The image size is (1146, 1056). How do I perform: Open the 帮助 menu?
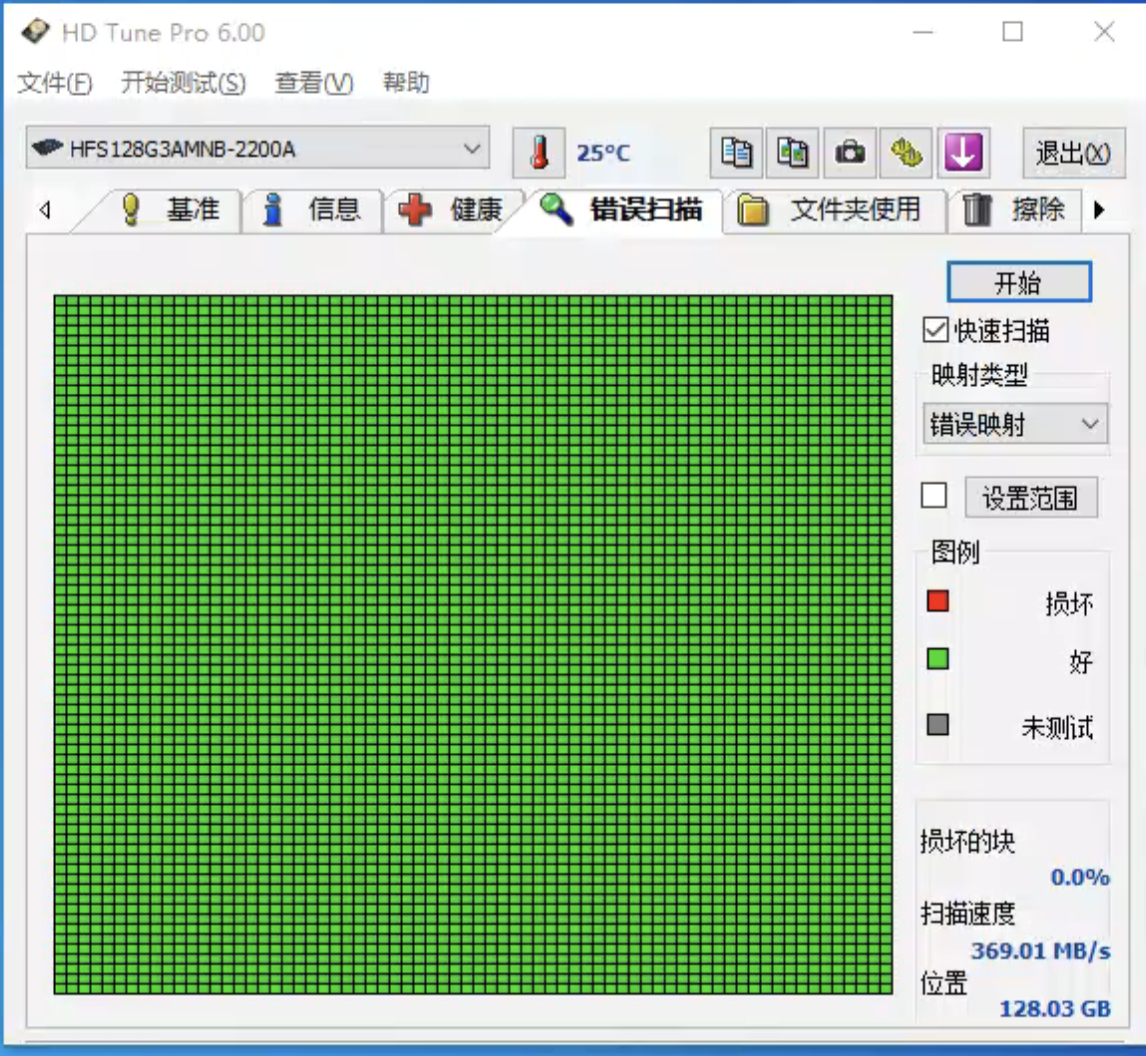click(406, 83)
